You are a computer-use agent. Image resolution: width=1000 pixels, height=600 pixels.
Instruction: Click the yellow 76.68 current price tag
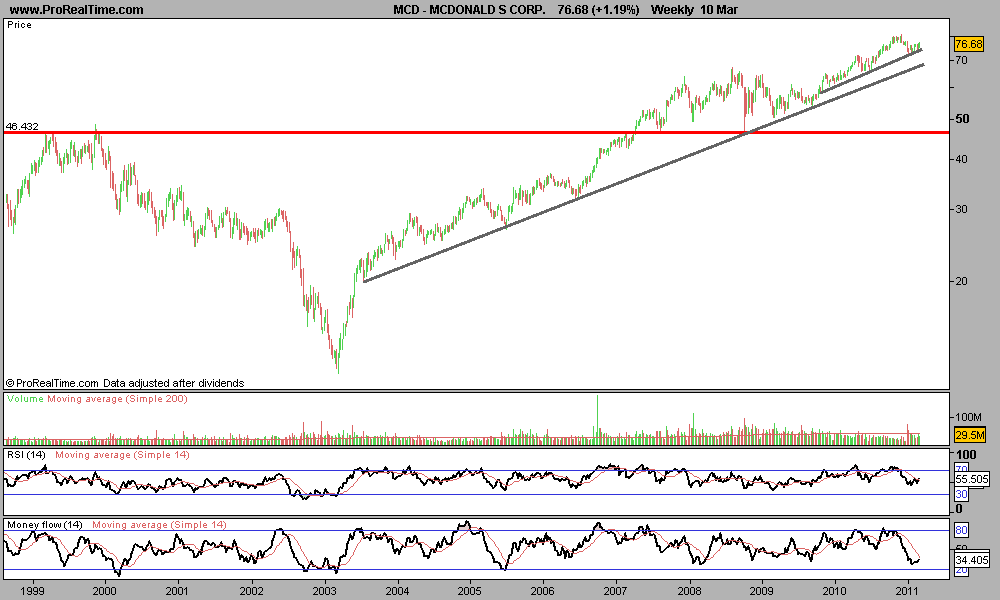tap(969, 44)
